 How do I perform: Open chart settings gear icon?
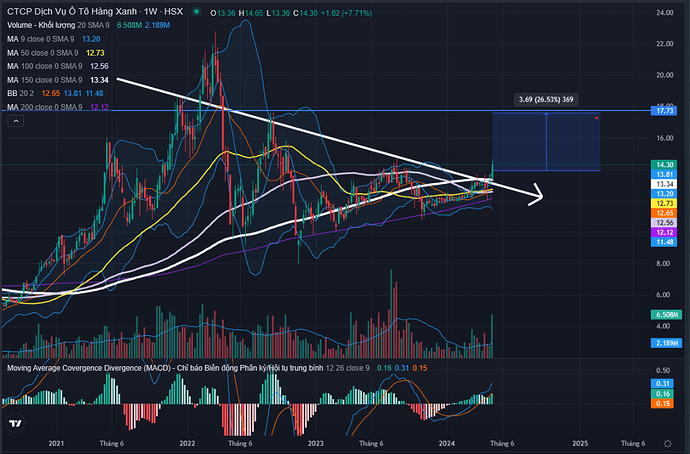668,443
